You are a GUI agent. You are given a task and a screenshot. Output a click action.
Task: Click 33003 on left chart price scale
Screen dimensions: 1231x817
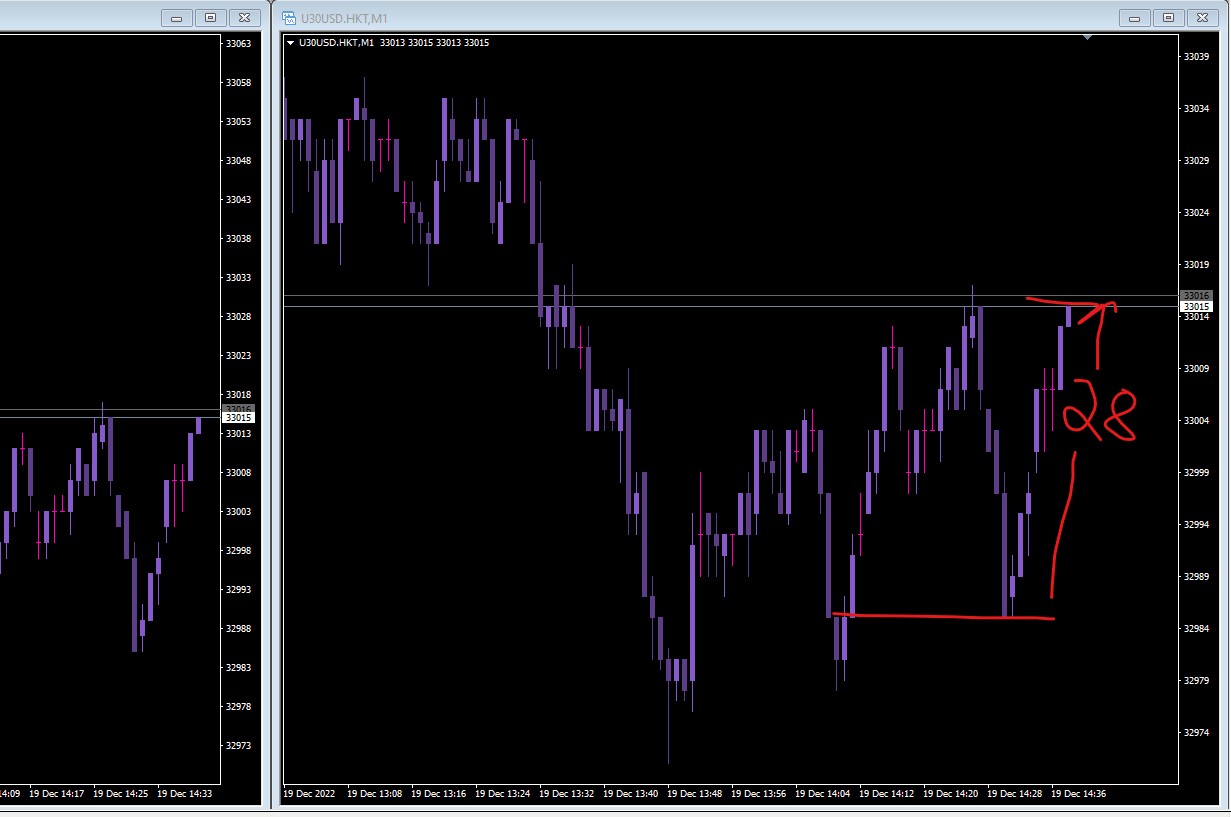239,511
